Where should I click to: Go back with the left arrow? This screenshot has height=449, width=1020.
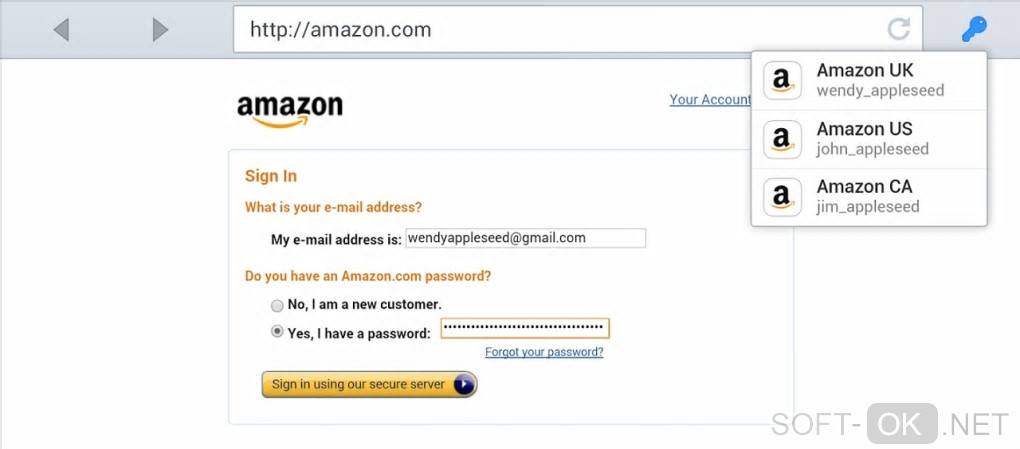click(x=61, y=30)
